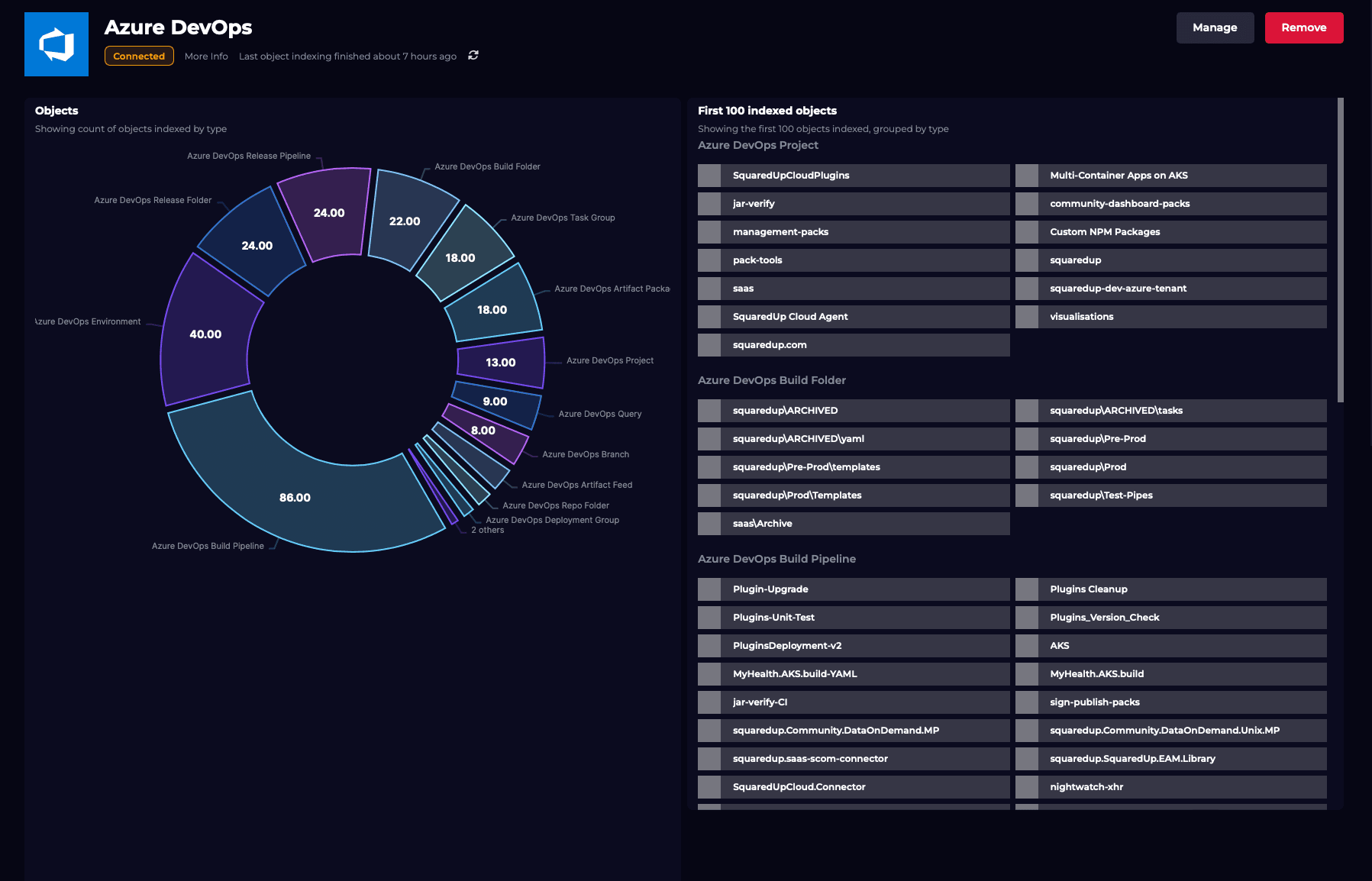The width and height of the screenshot is (1372, 881).
Task: Click the red Remove button
Action: [1303, 27]
